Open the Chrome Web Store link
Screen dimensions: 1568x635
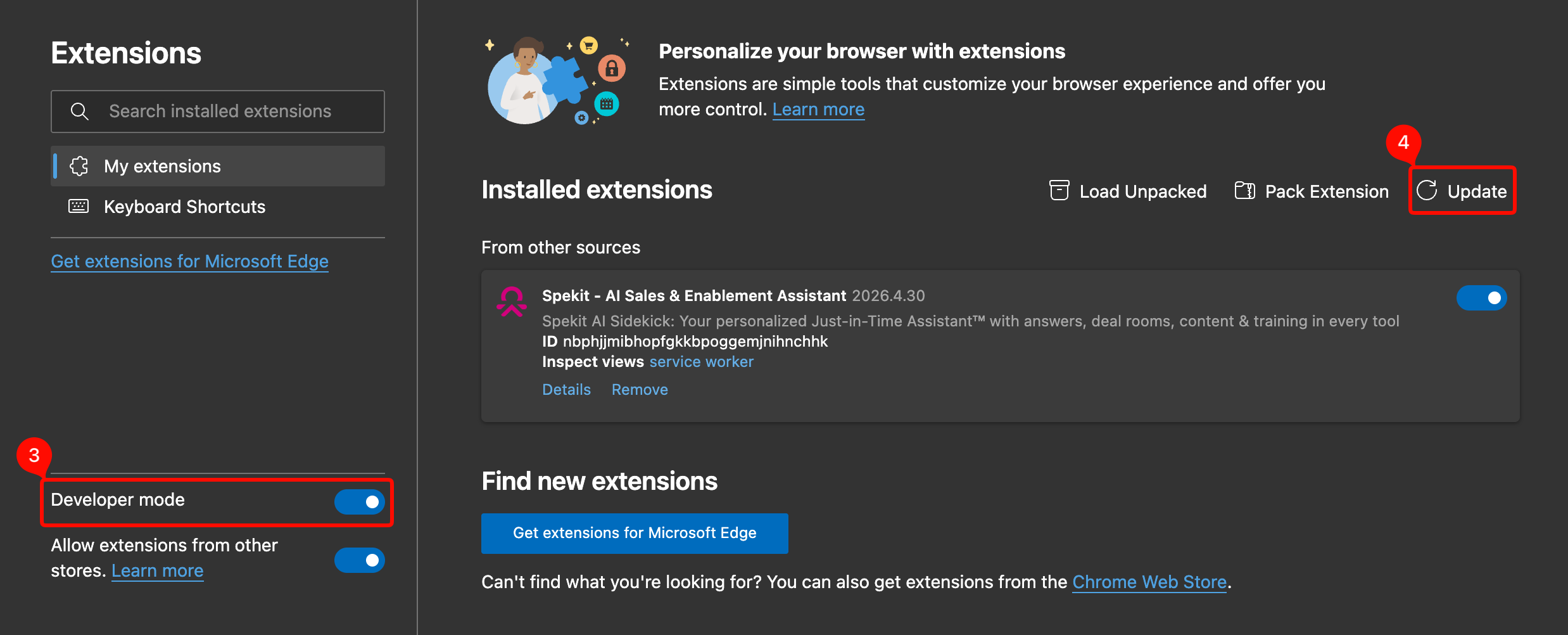1149,582
